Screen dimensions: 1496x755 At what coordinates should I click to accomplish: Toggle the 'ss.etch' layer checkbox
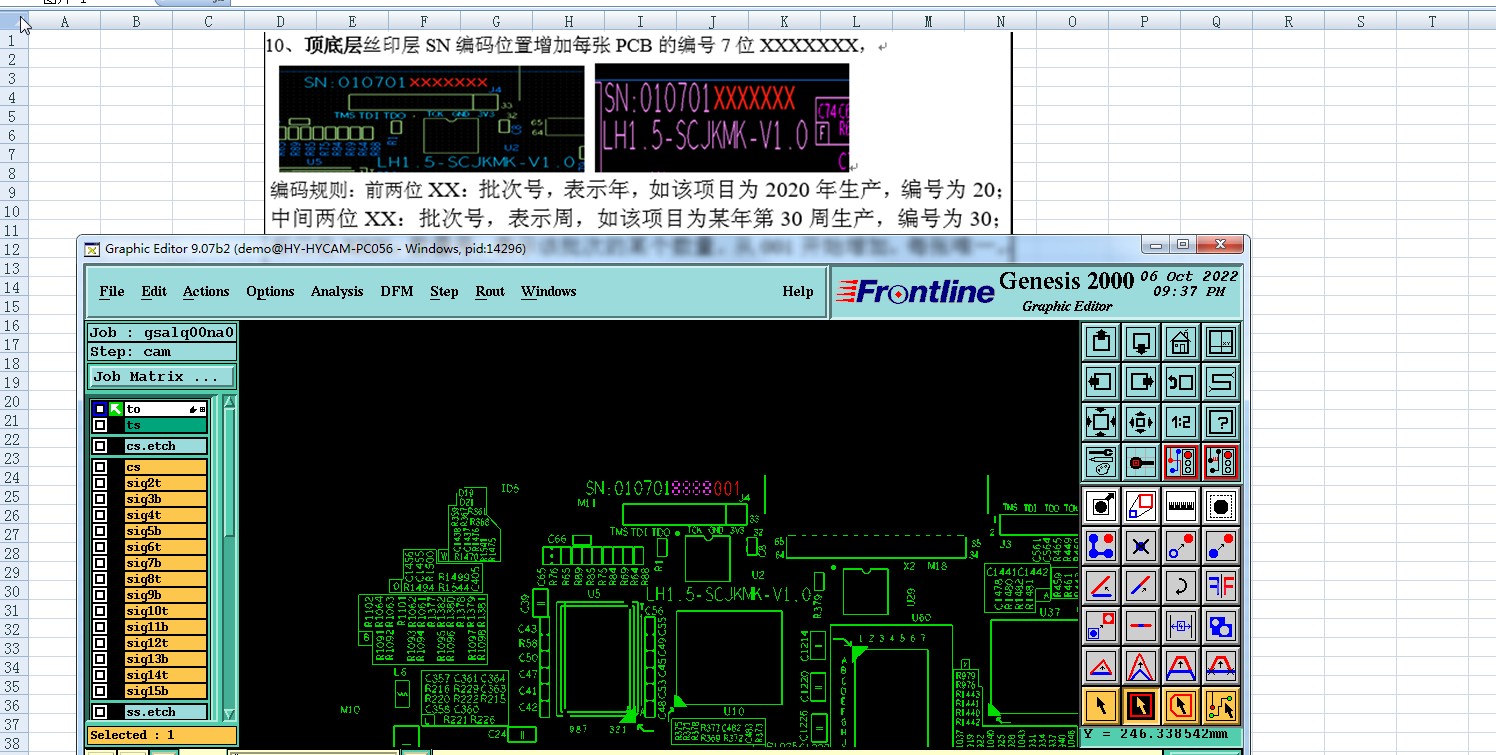point(100,712)
